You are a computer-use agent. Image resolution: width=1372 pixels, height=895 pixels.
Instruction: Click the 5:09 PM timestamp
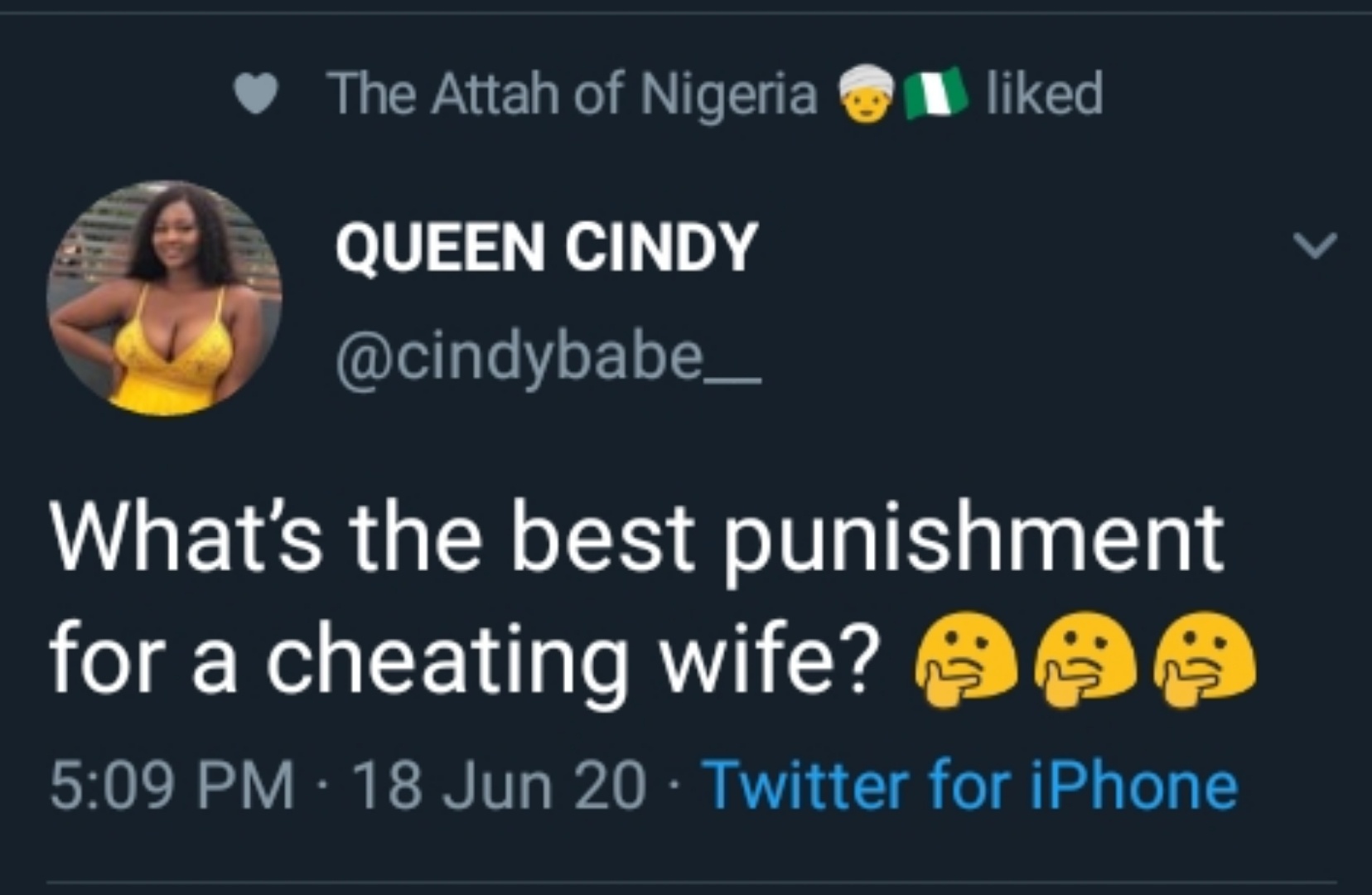[x=172, y=784]
